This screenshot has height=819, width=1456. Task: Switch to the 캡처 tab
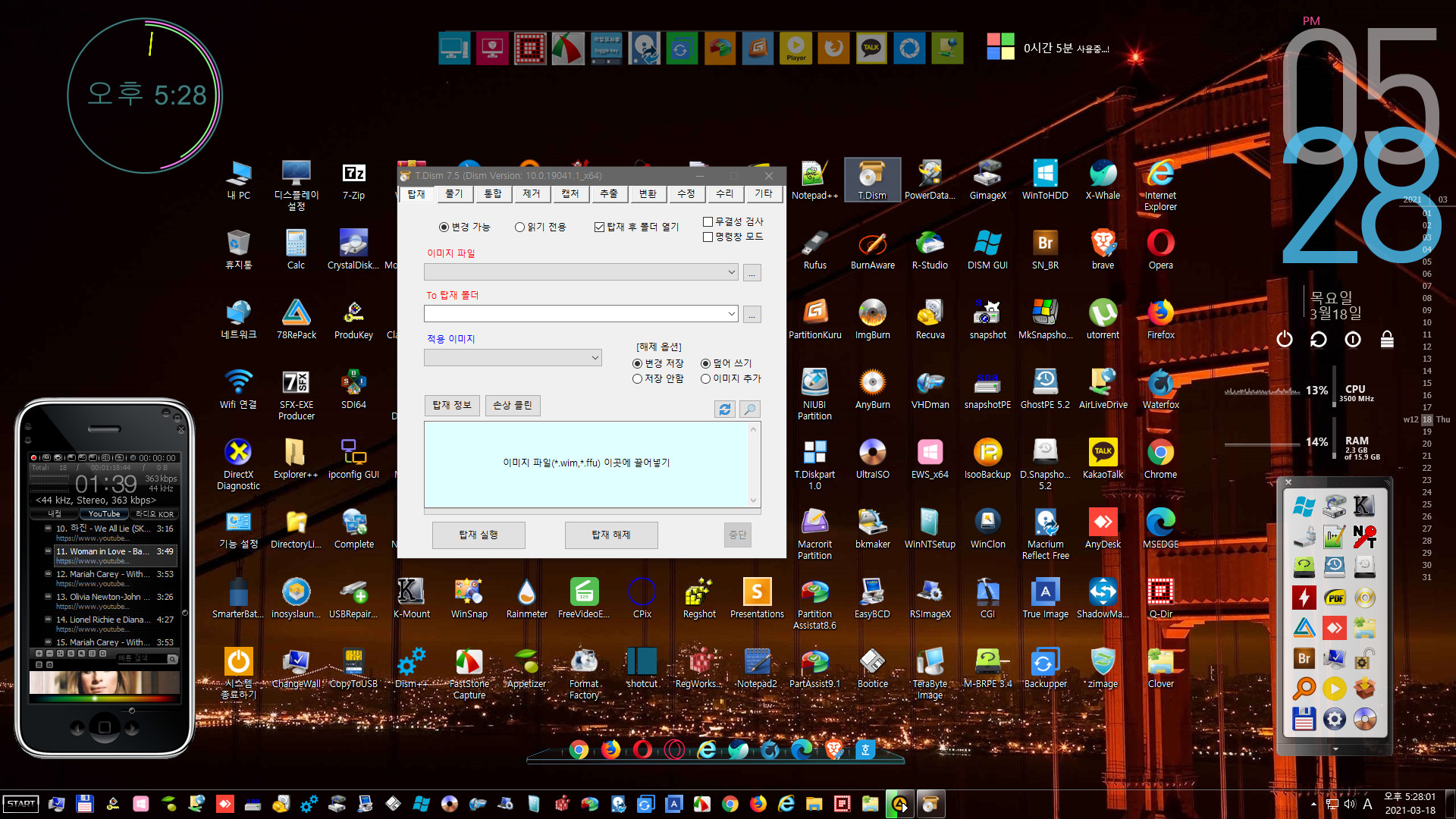click(570, 194)
